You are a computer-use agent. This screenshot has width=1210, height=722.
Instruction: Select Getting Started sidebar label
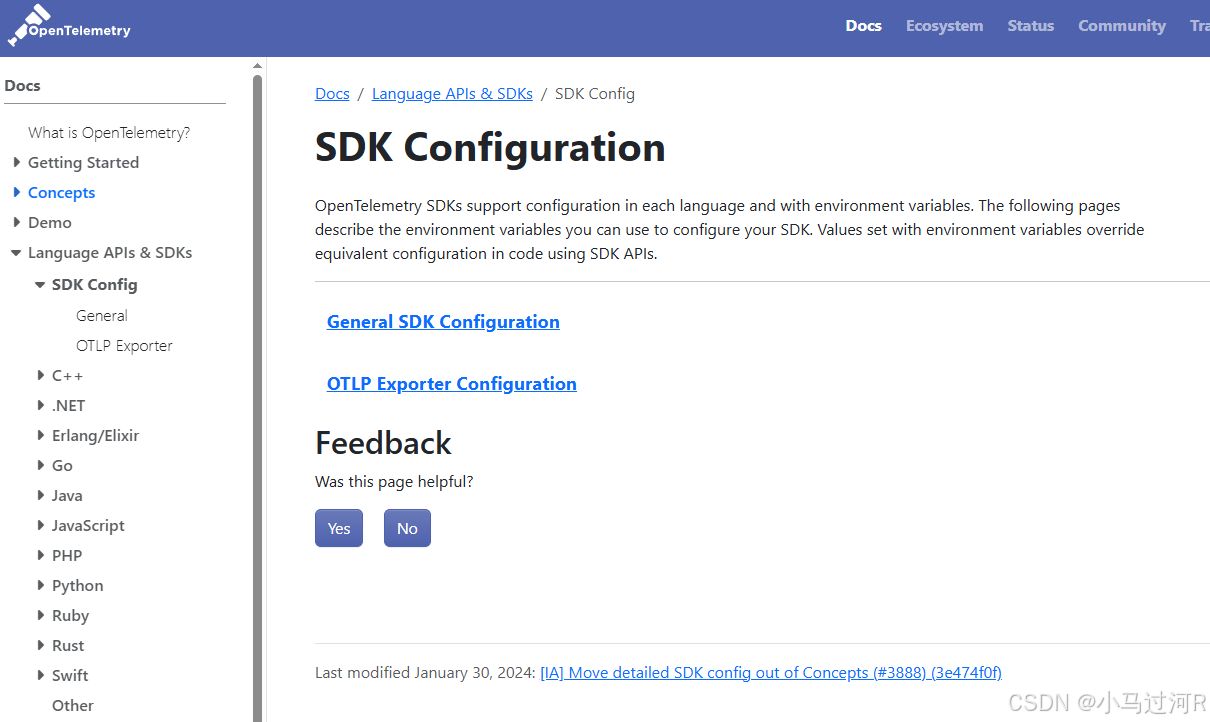click(83, 163)
